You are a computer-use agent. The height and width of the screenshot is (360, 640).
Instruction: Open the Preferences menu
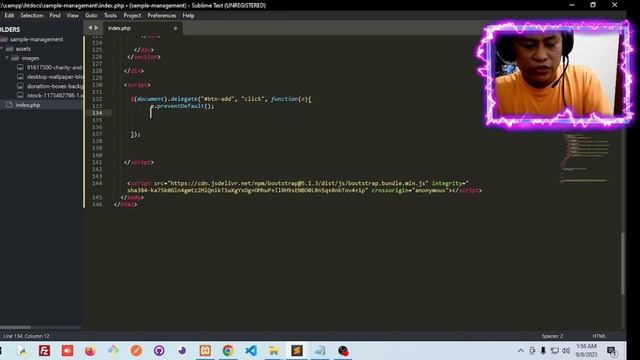162,16
